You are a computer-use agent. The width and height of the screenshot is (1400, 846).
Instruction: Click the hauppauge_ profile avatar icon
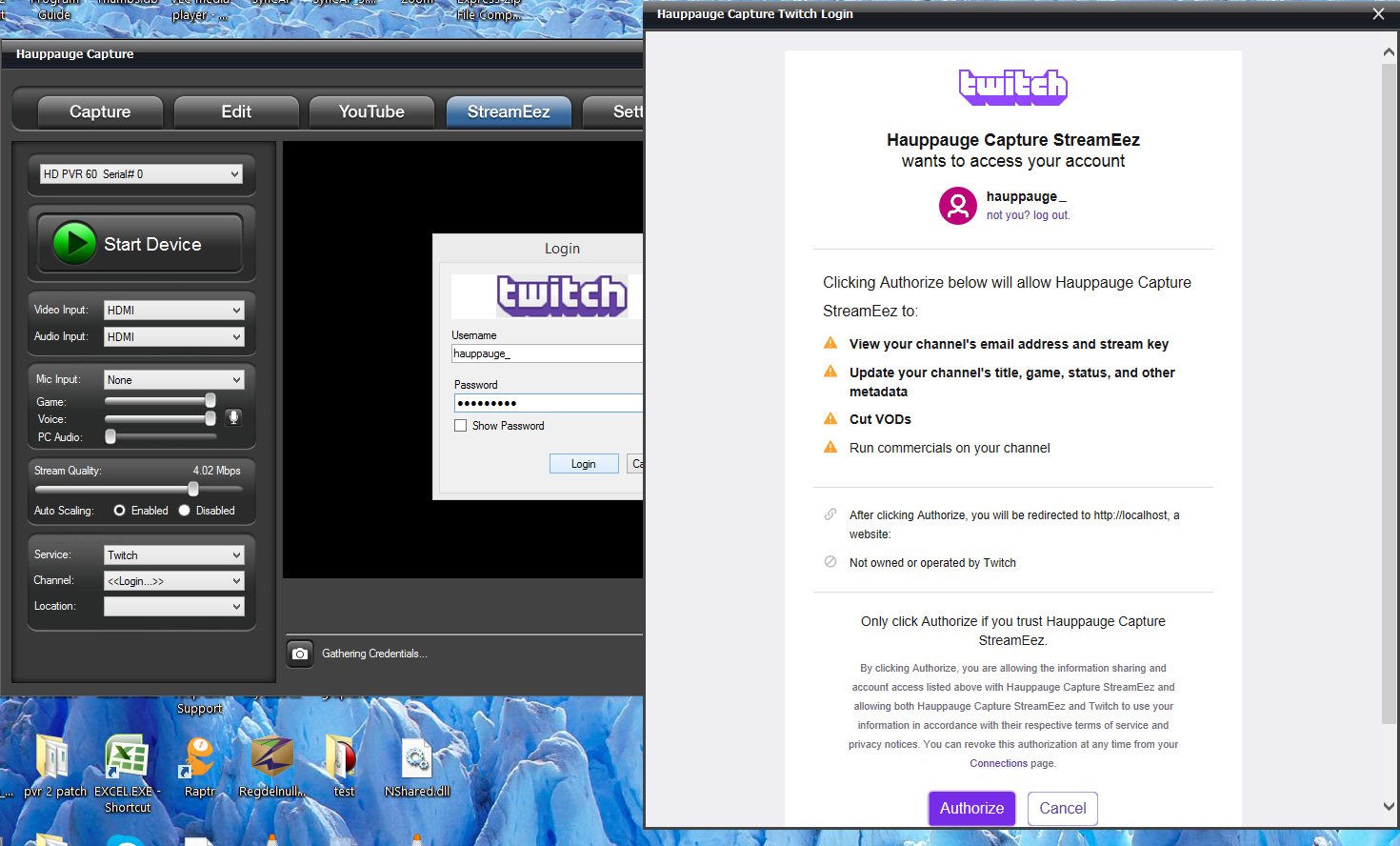pos(957,205)
